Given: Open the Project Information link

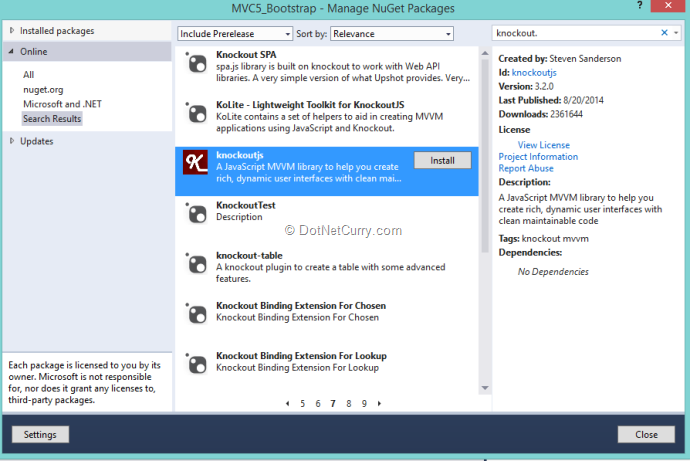Looking at the screenshot, I should coord(538,157).
